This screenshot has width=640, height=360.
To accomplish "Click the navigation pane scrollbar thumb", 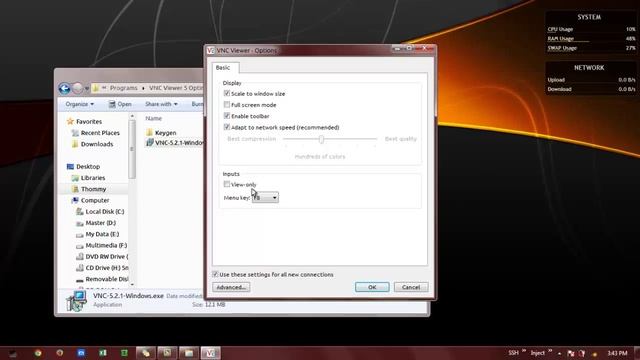I will pyautogui.click(x=132, y=149).
